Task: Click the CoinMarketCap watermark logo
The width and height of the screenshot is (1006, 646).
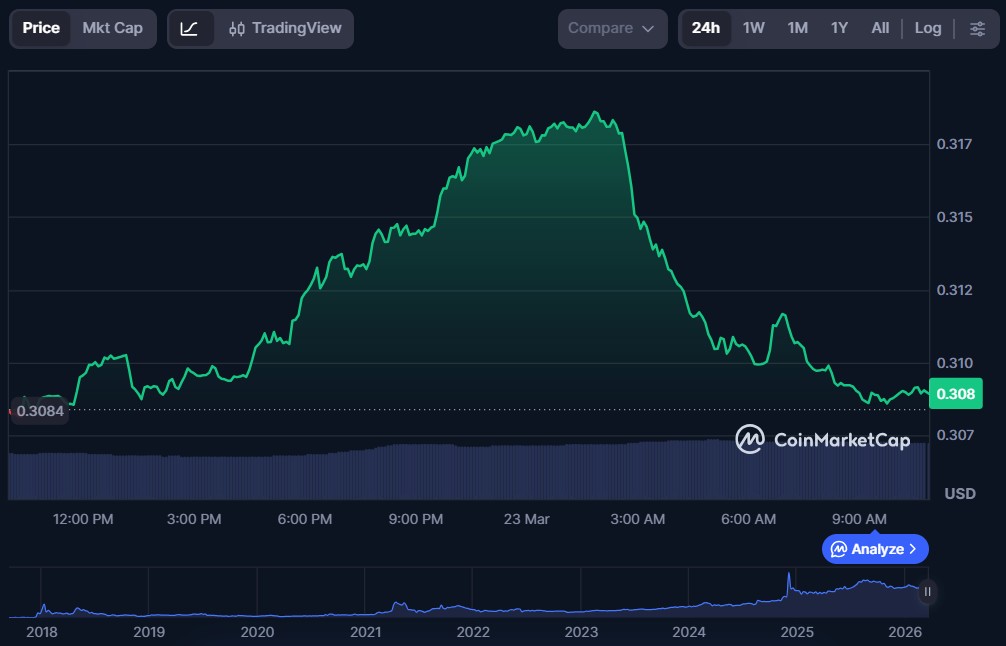Action: [x=822, y=439]
